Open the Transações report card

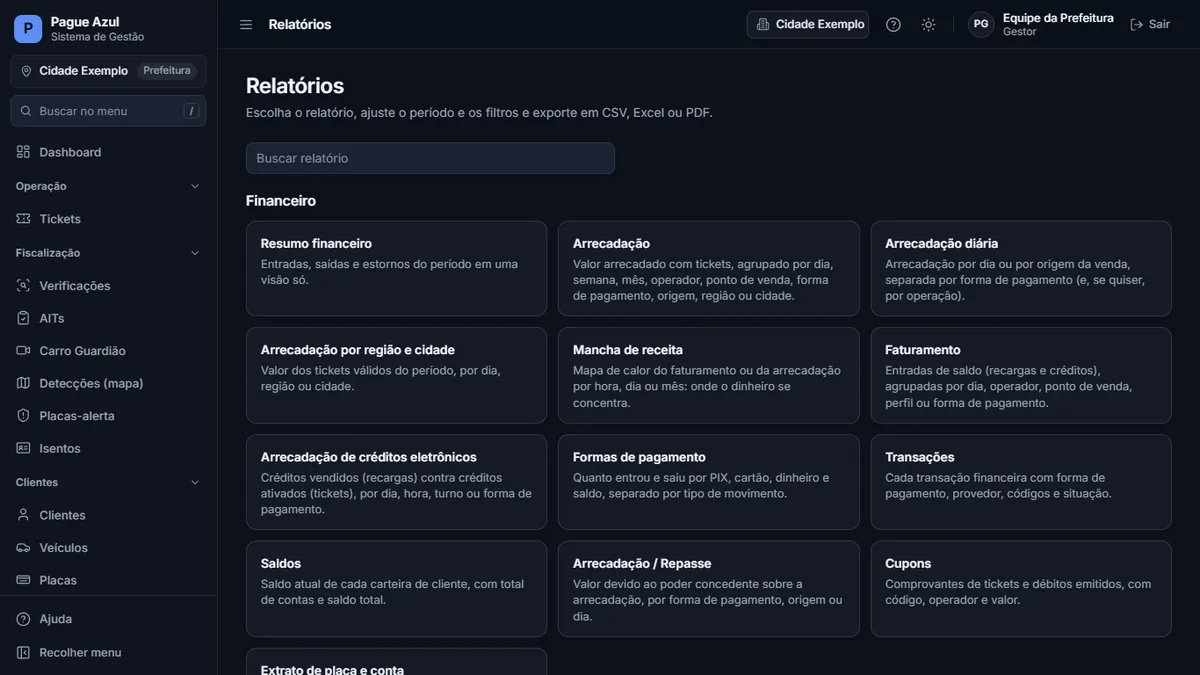pyautogui.click(x=1021, y=482)
